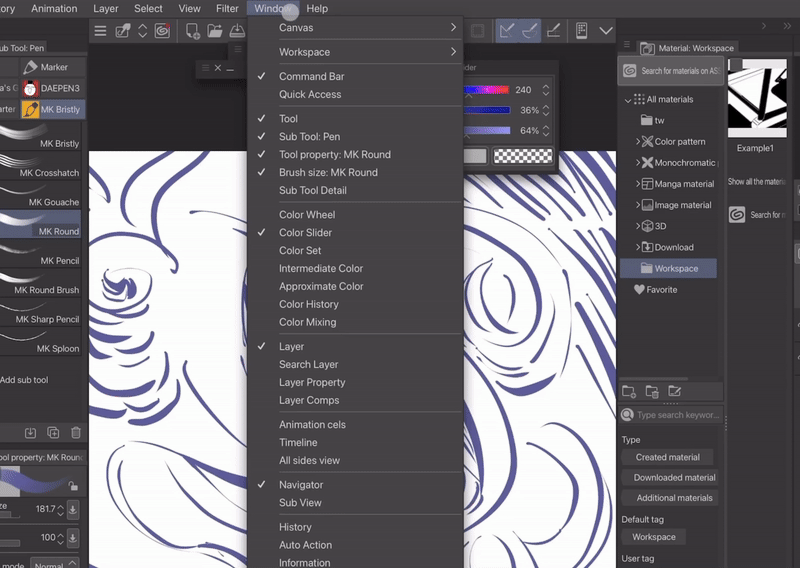Viewport: 800px width, 568px height.
Task: Choose the MK Pencil brush
Action: pos(40,254)
